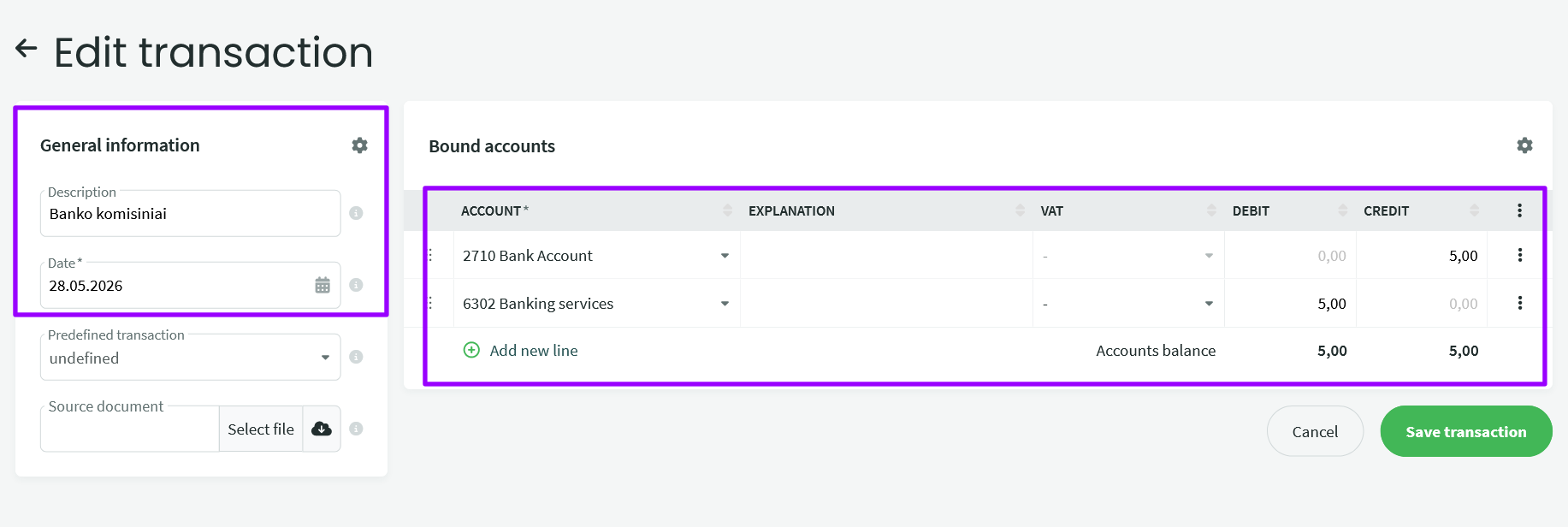
Task: Open the calendar picker in the Date field
Action: pos(322,285)
